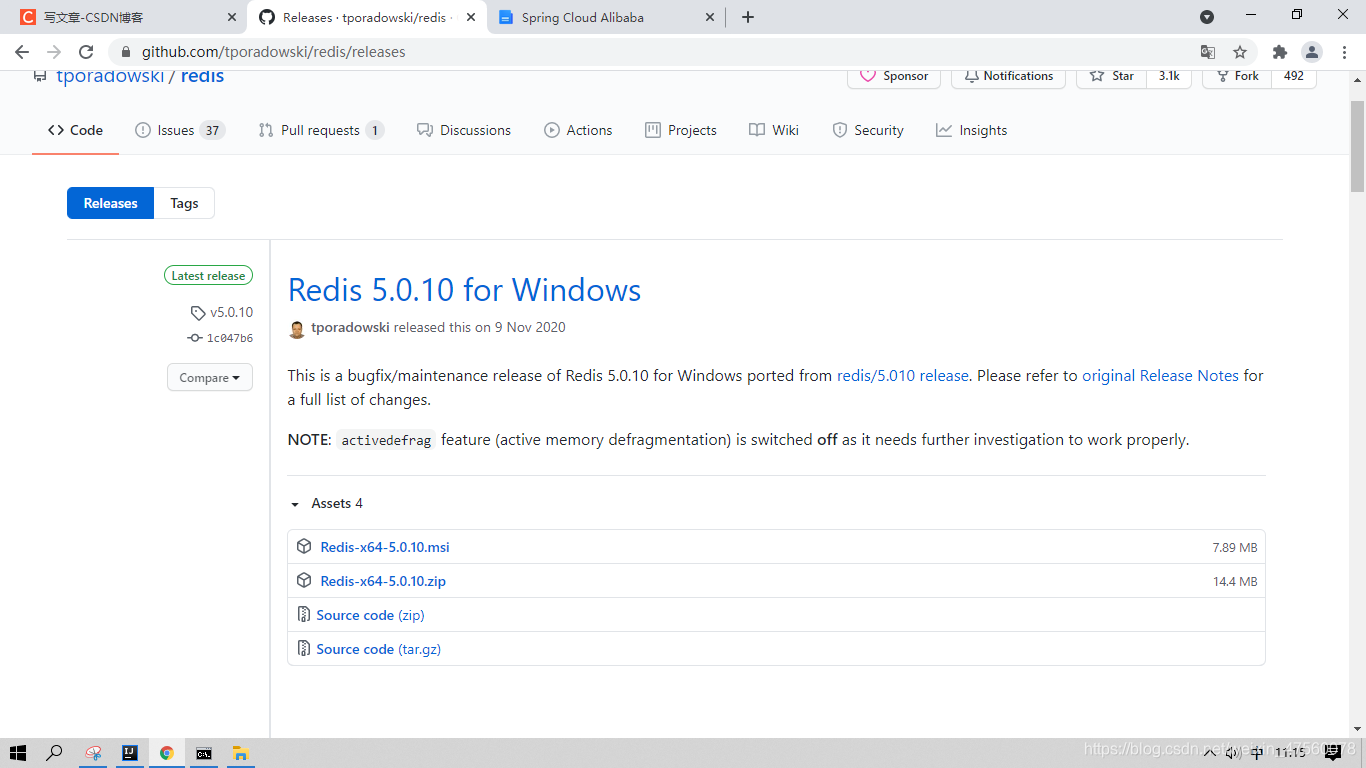Viewport: 1366px width, 768px height.
Task: Open the Security tab
Action: click(868, 130)
